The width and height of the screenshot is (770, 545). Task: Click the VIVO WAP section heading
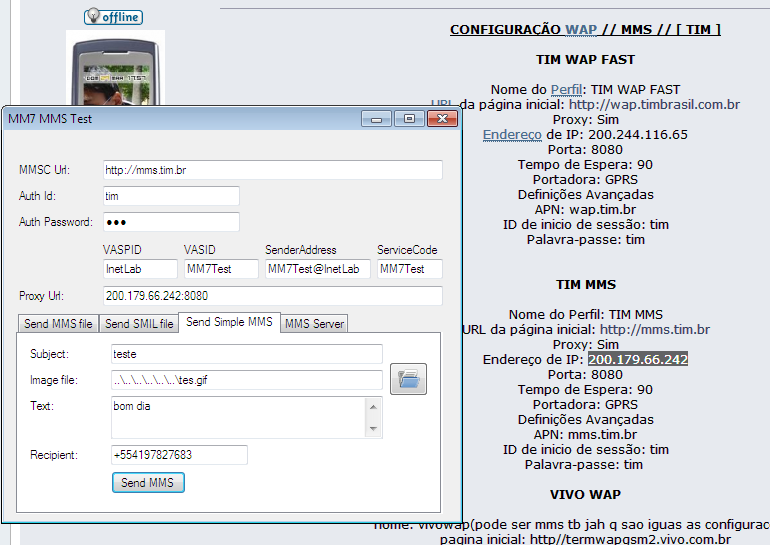[x=585, y=494]
